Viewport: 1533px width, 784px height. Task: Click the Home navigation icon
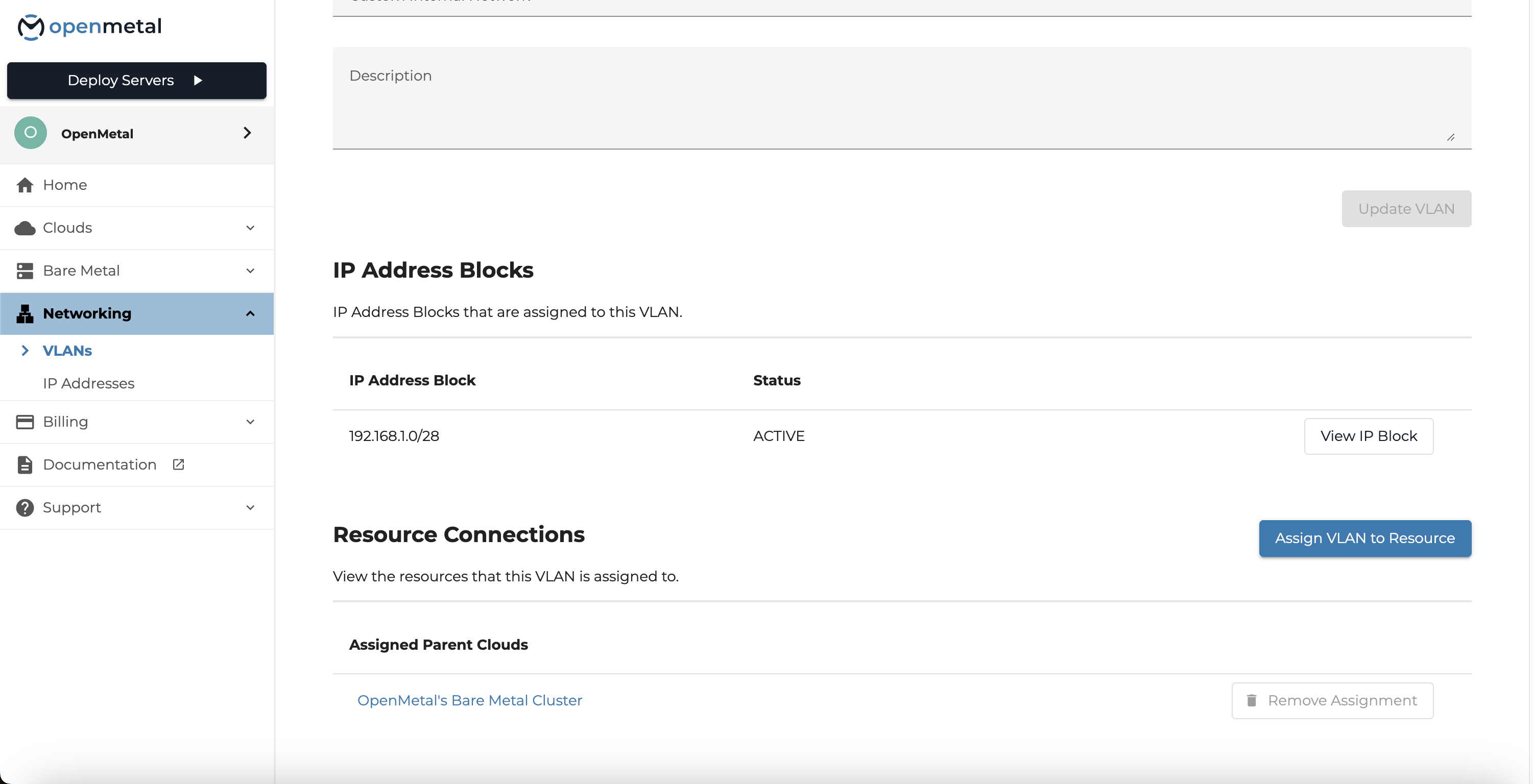click(25, 185)
